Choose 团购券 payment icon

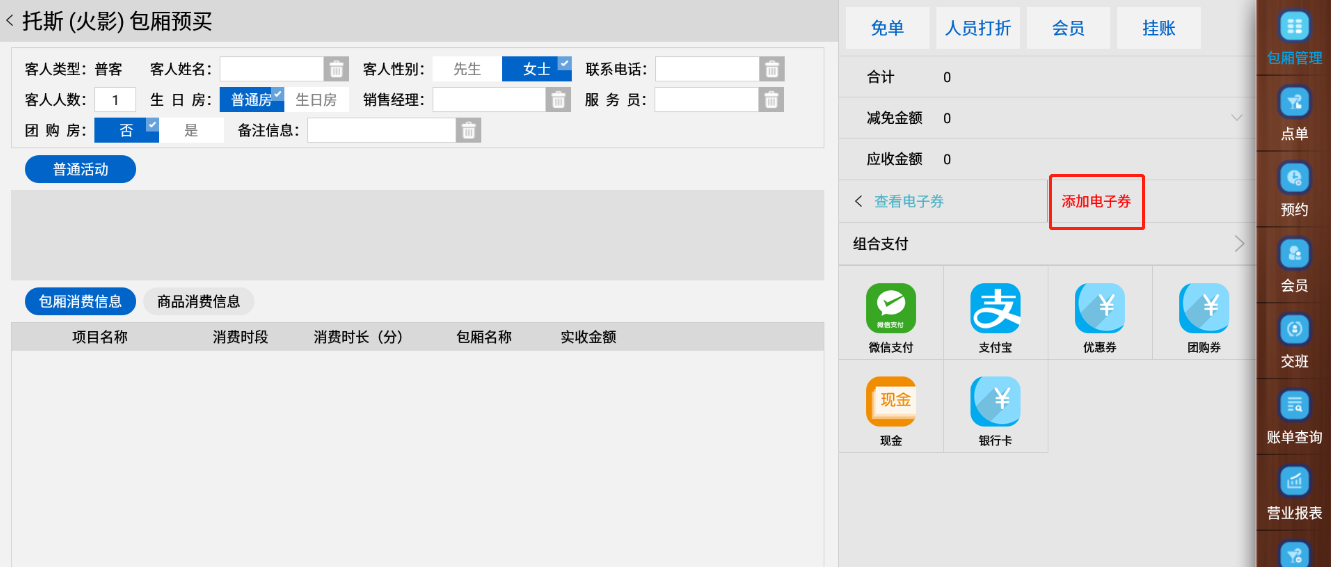pos(1204,309)
